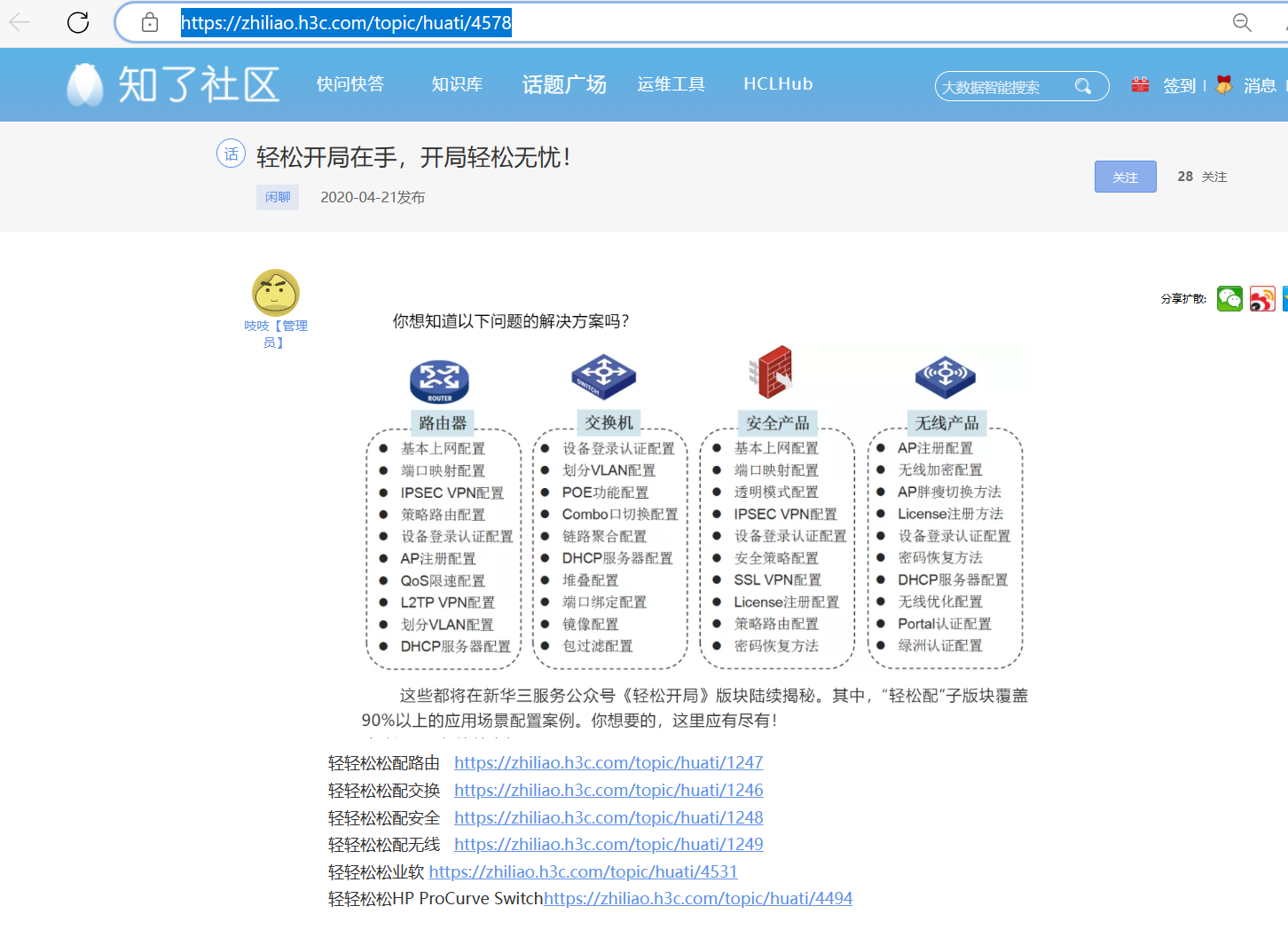The height and width of the screenshot is (930, 1288).
Task: Open link topic/huati/1247 for 配路由
Action: (609, 763)
